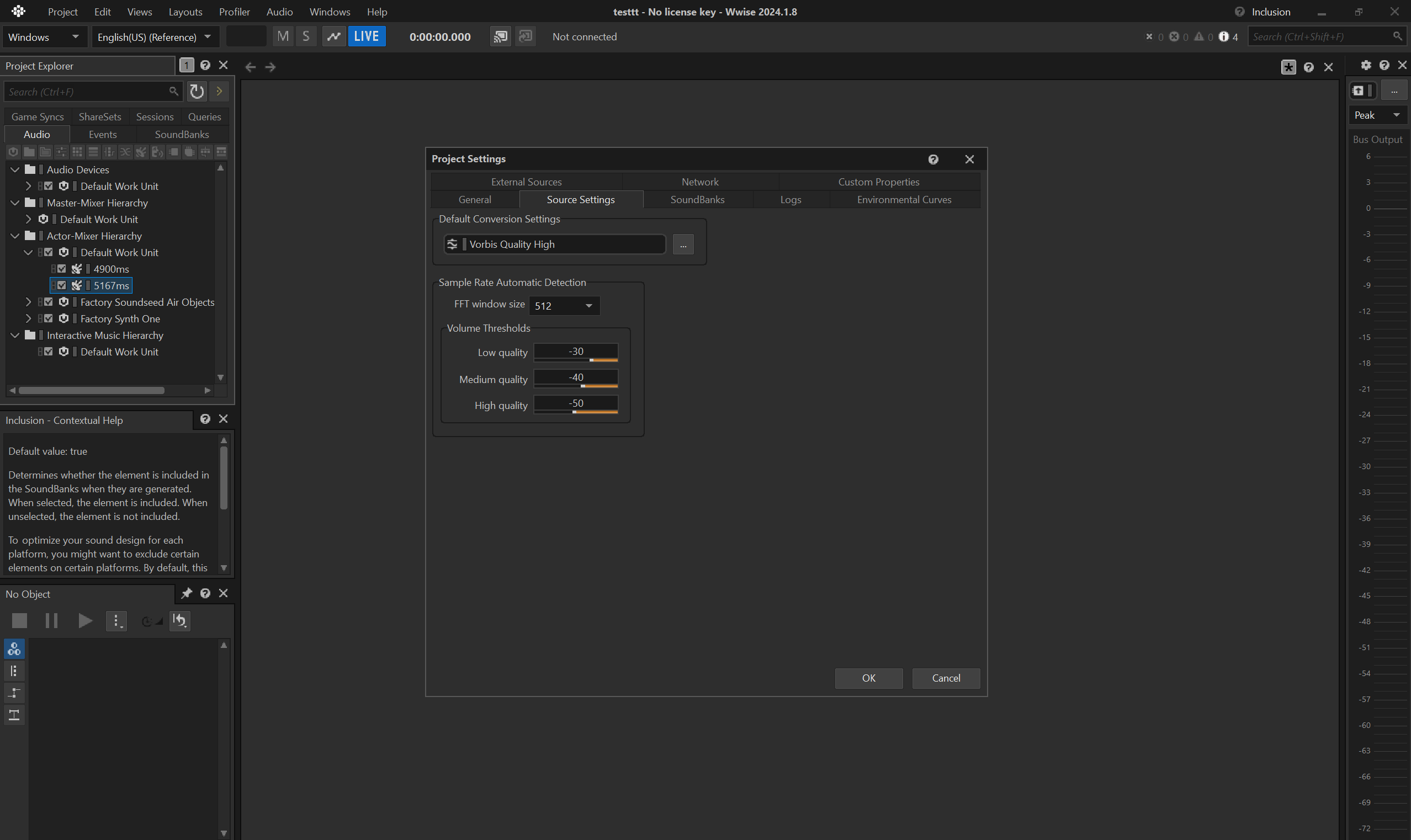Click the OK button
Image resolution: width=1411 pixels, height=840 pixels.
(x=868, y=678)
